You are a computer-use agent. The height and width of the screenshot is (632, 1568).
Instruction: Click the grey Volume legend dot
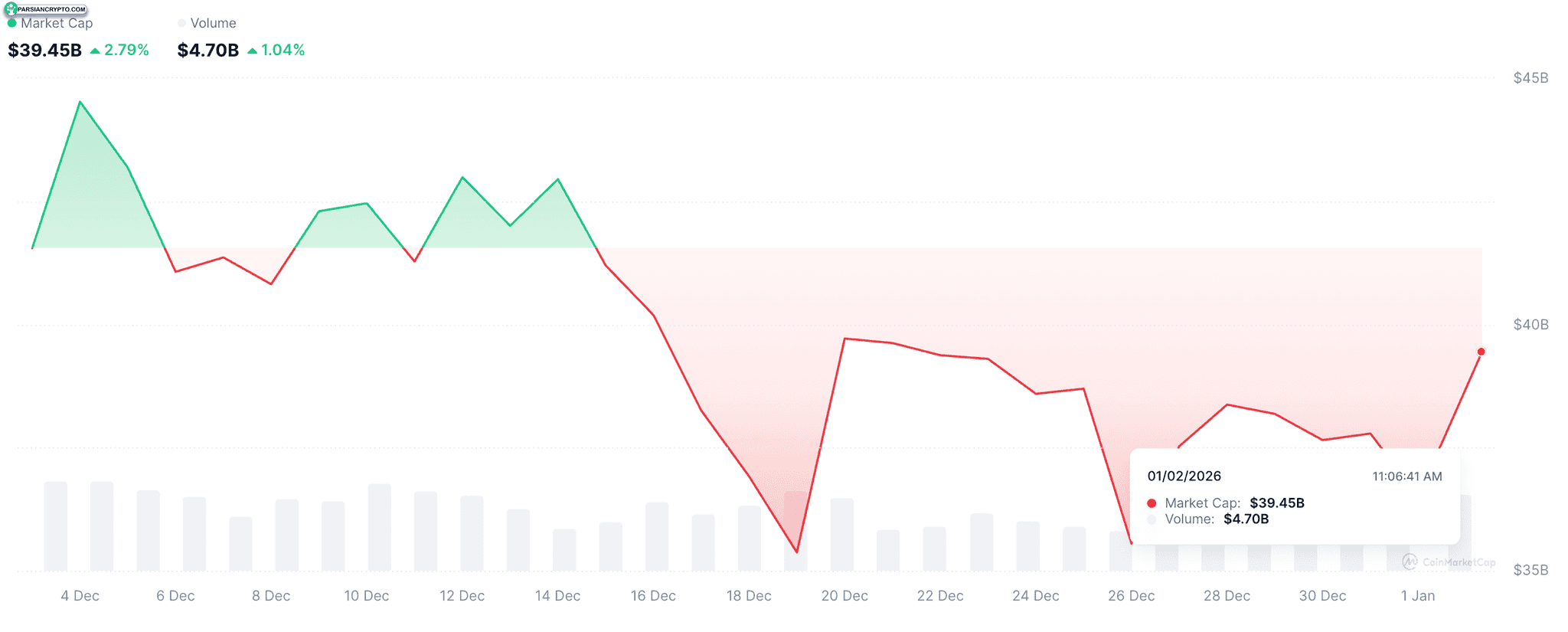point(181,24)
